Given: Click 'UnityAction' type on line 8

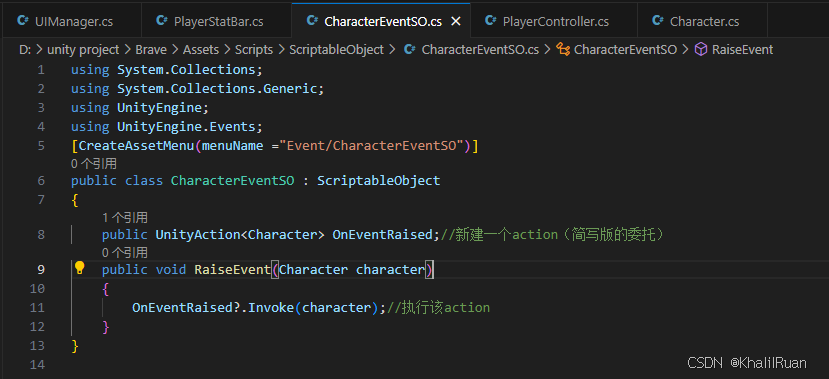Looking at the screenshot, I should [x=198, y=235].
